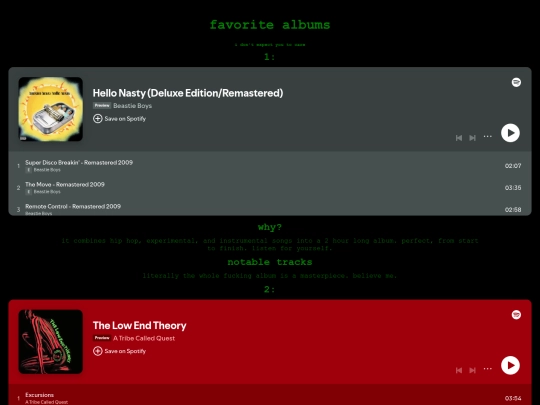Skip to next track in Low End Theory player
Viewport: 540px width, 405px height.
(x=472, y=370)
